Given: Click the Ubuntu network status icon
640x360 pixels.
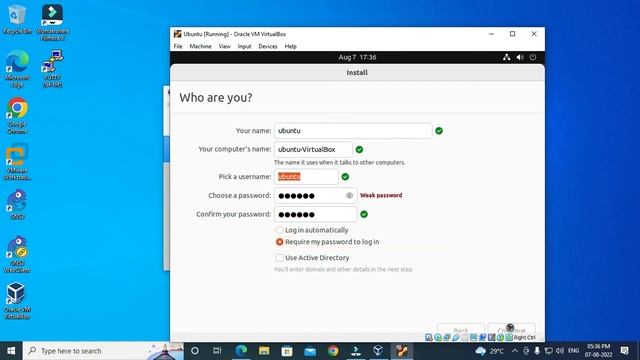Looking at the screenshot, I should [507, 57].
